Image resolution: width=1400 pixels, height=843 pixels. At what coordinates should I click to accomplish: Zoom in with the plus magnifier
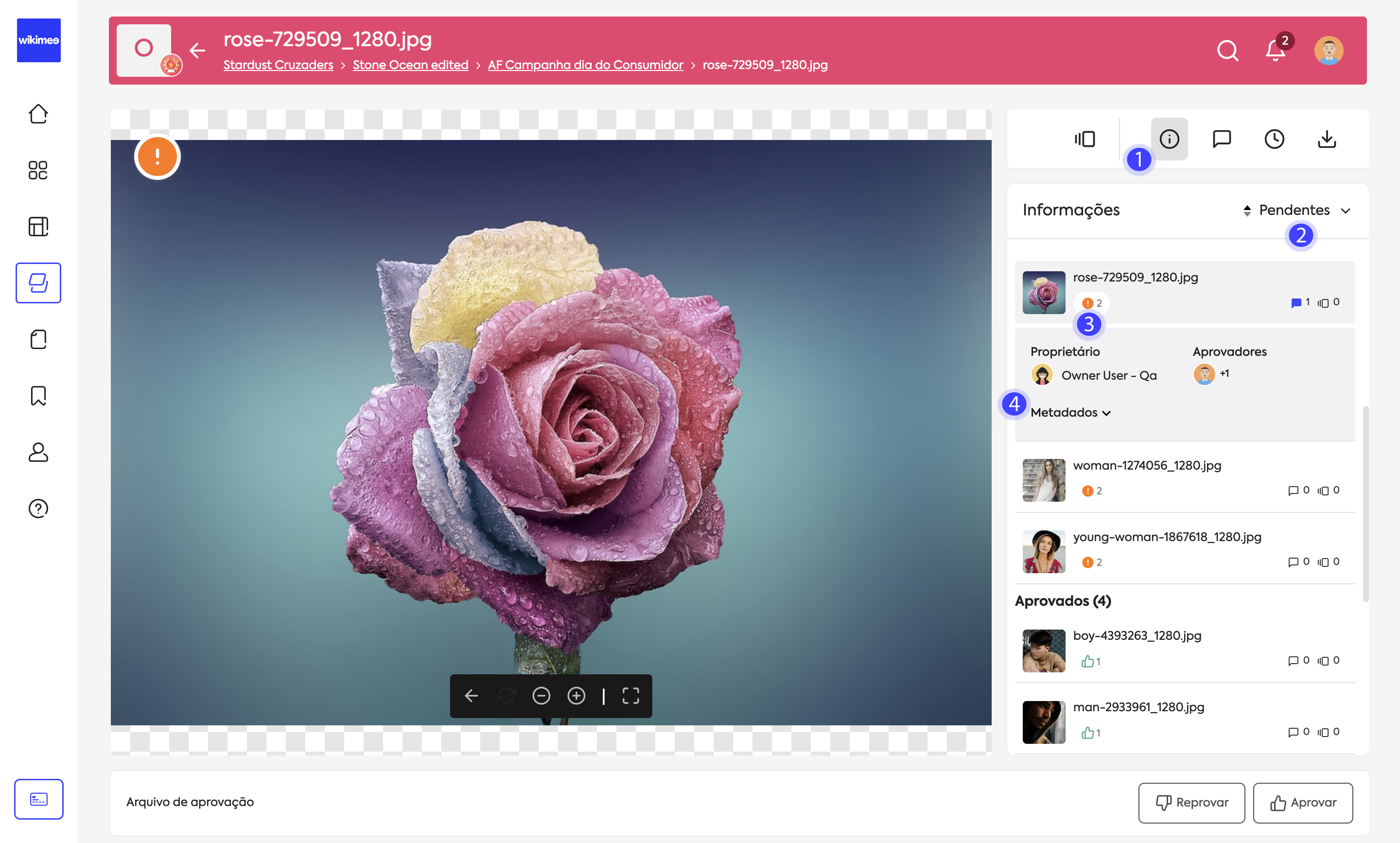pos(576,696)
